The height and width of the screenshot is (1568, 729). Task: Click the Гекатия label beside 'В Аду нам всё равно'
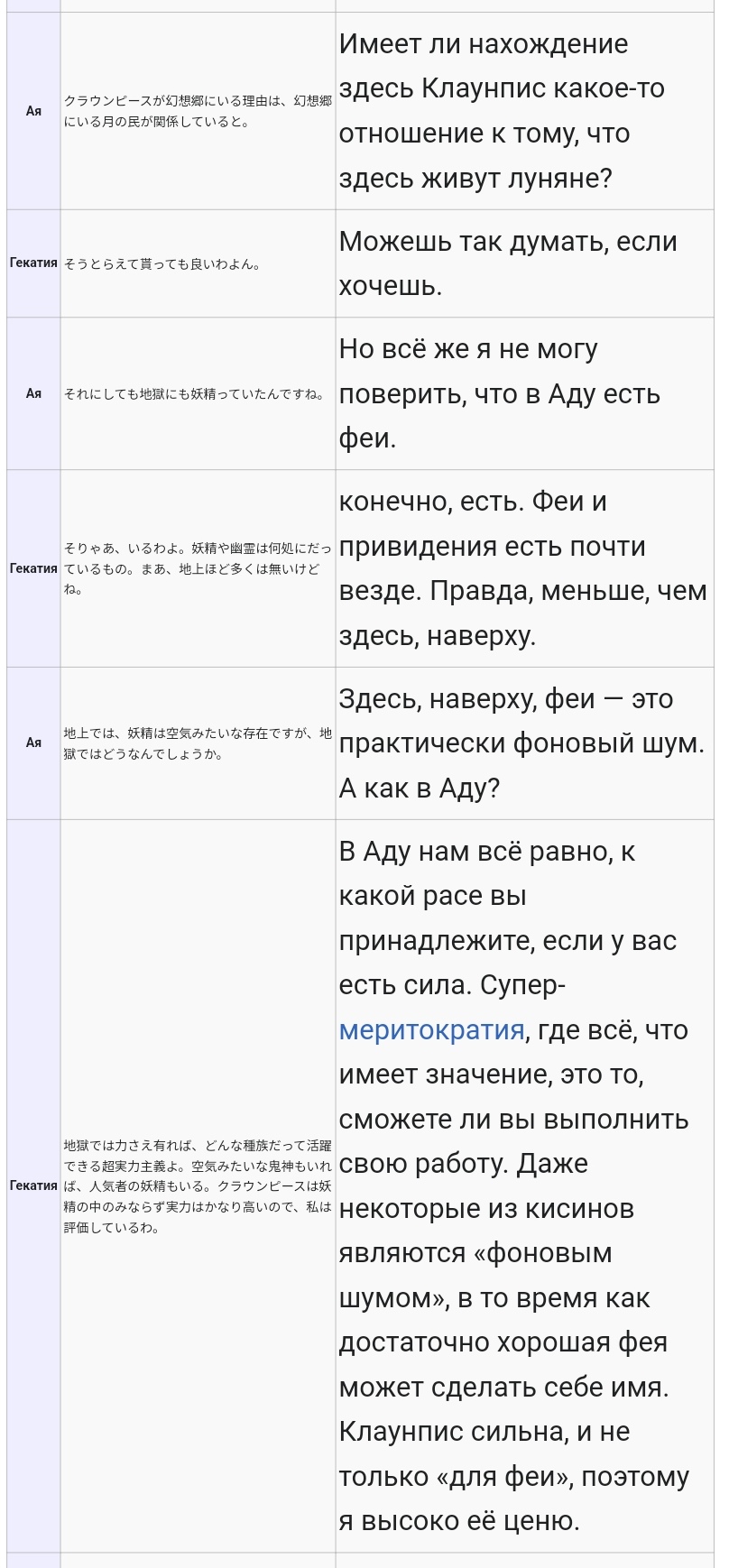(x=33, y=1185)
